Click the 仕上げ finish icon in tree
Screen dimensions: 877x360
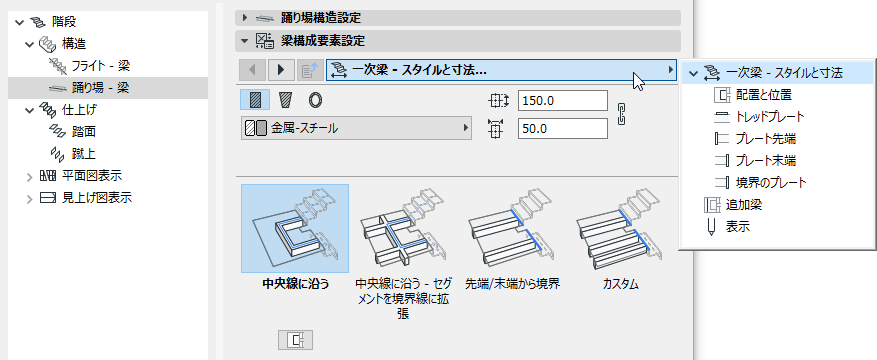48,110
